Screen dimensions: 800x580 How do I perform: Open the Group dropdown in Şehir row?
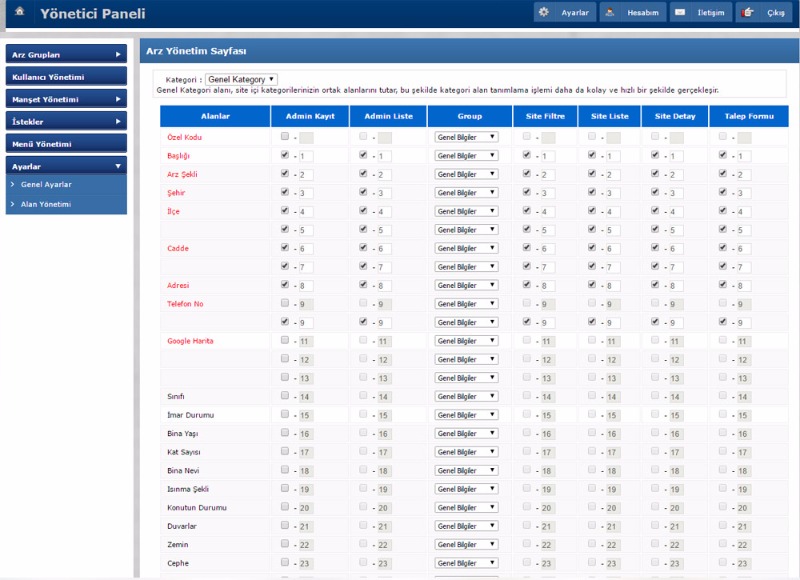[466, 193]
